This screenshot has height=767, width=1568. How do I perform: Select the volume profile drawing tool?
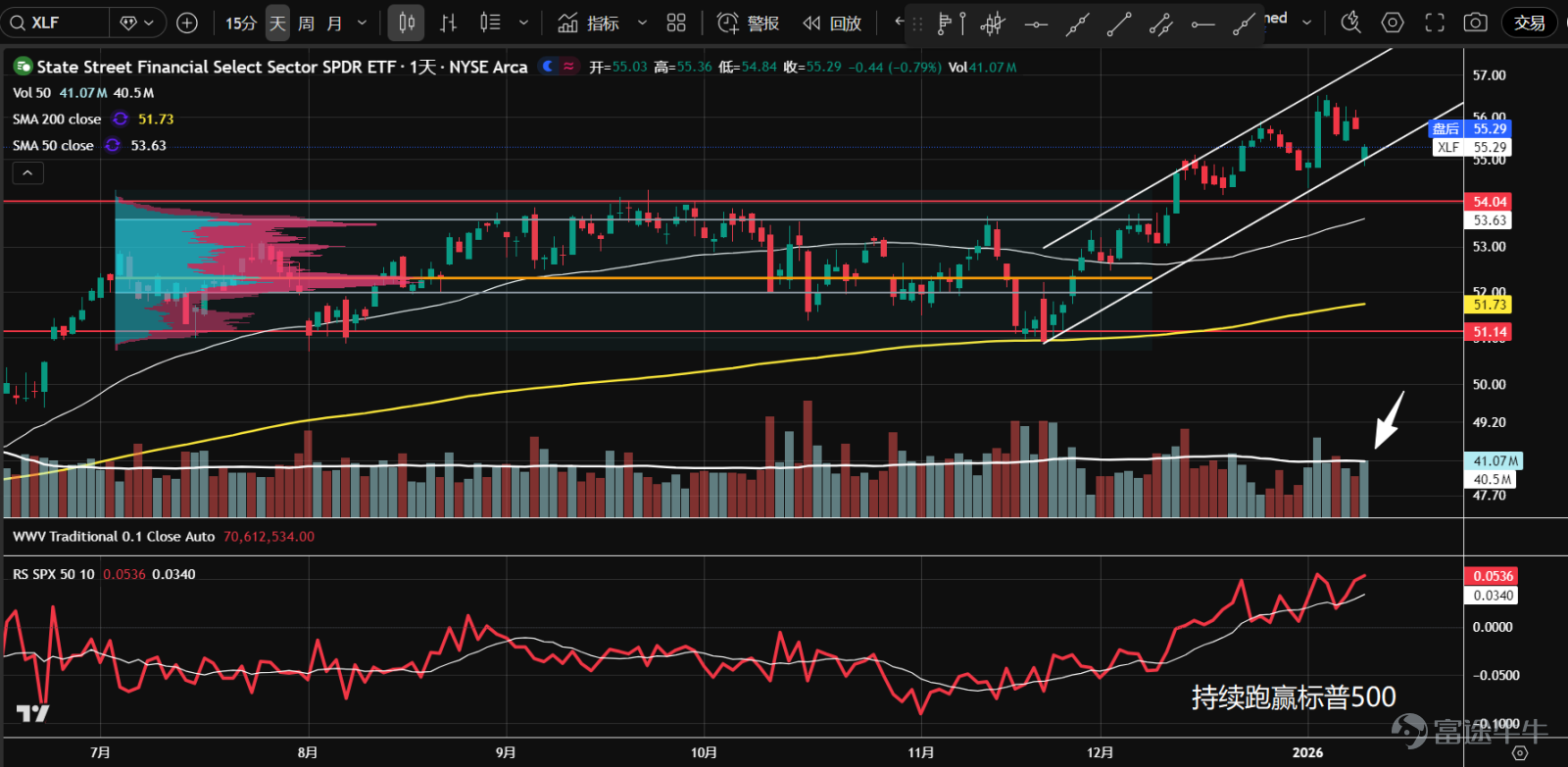tap(951, 24)
